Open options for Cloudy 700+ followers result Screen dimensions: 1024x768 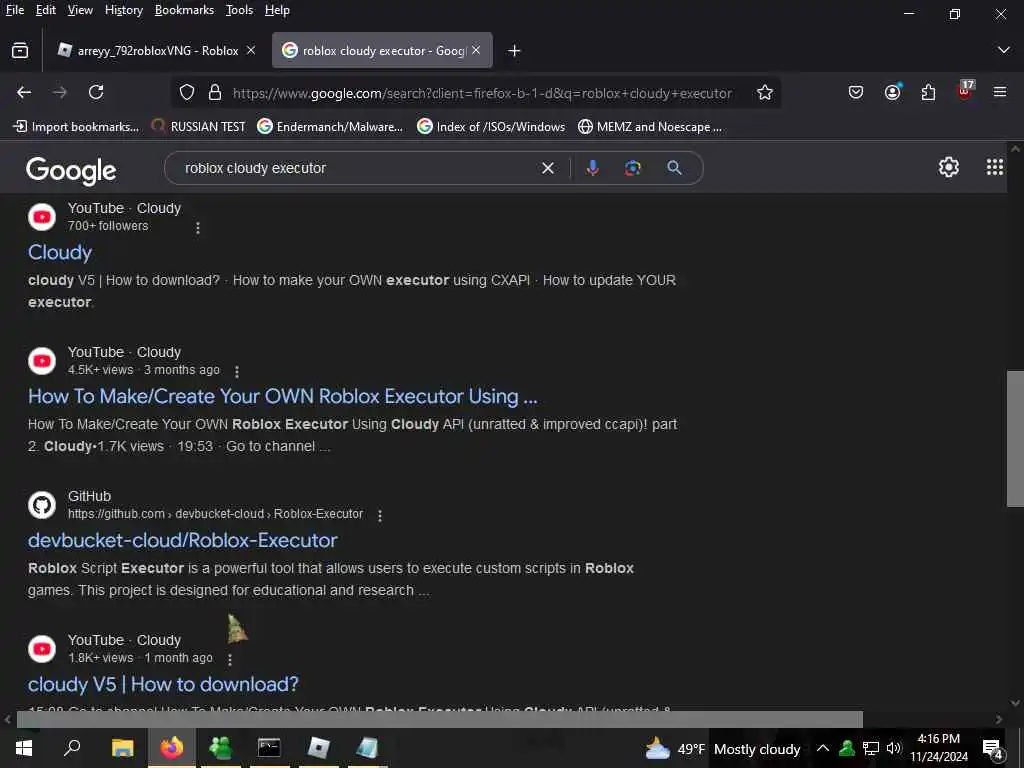198,228
